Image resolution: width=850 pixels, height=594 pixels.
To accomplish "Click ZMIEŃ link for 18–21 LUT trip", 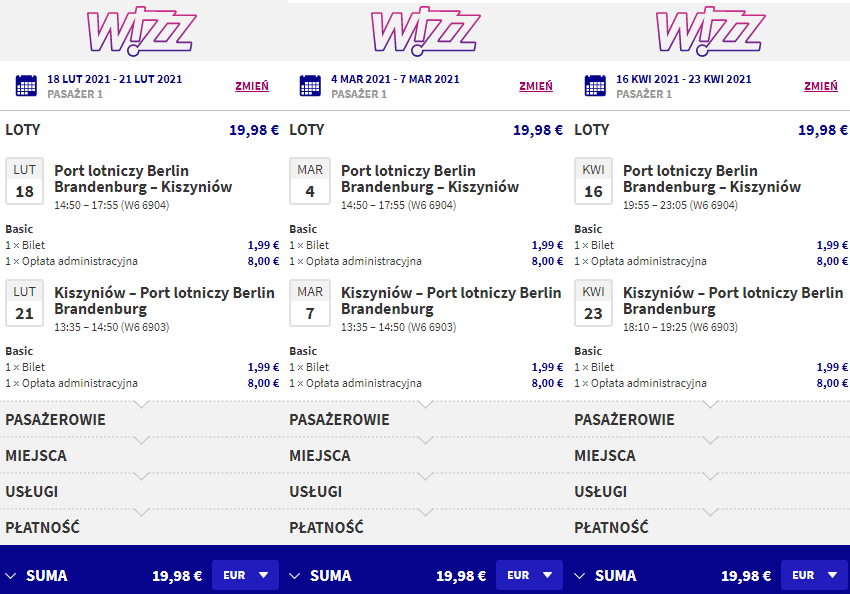I will coord(252,86).
